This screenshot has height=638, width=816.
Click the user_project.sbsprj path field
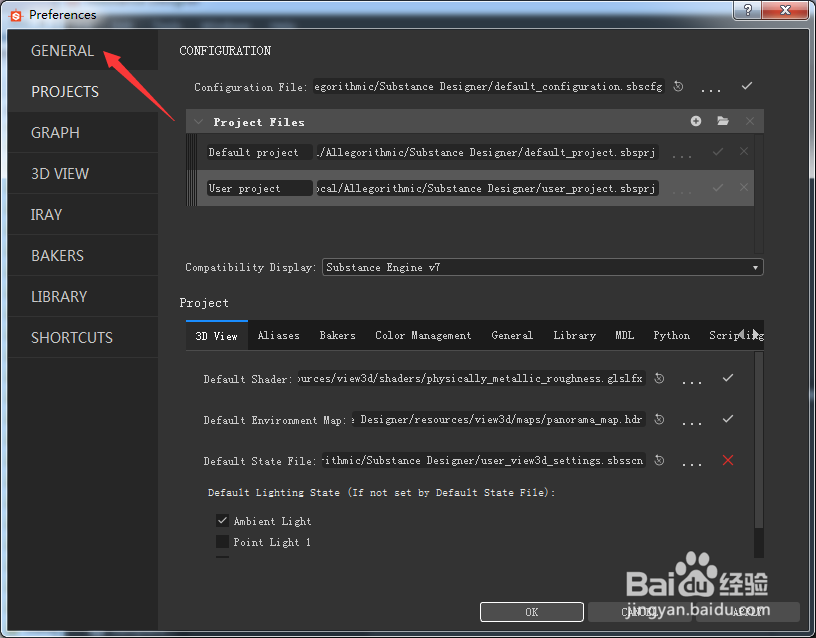(x=488, y=188)
